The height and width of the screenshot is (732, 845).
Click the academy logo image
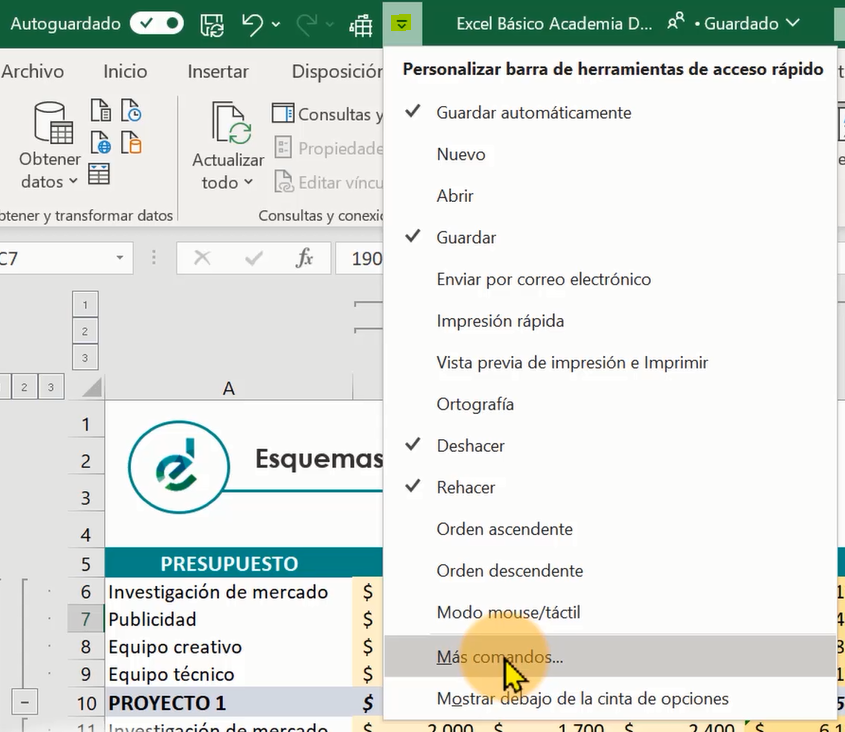[179, 467]
